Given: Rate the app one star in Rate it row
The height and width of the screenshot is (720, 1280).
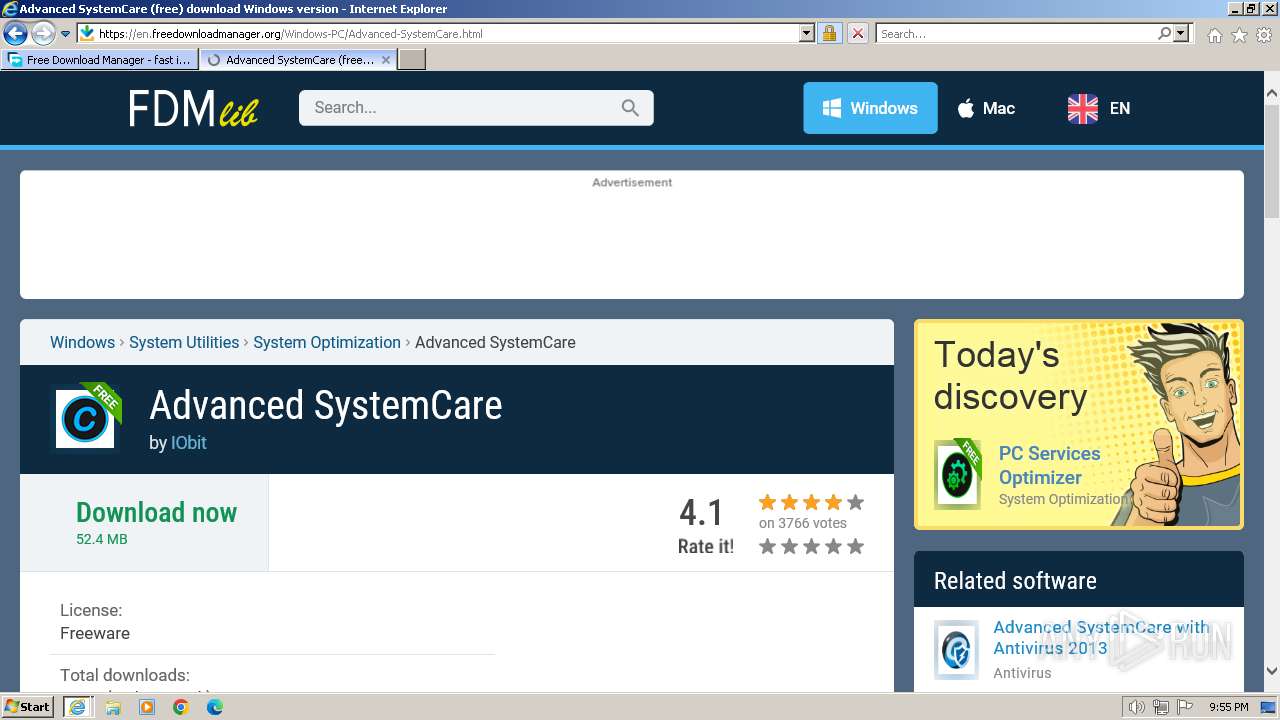Looking at the screenshot, I should pos(767,546).
